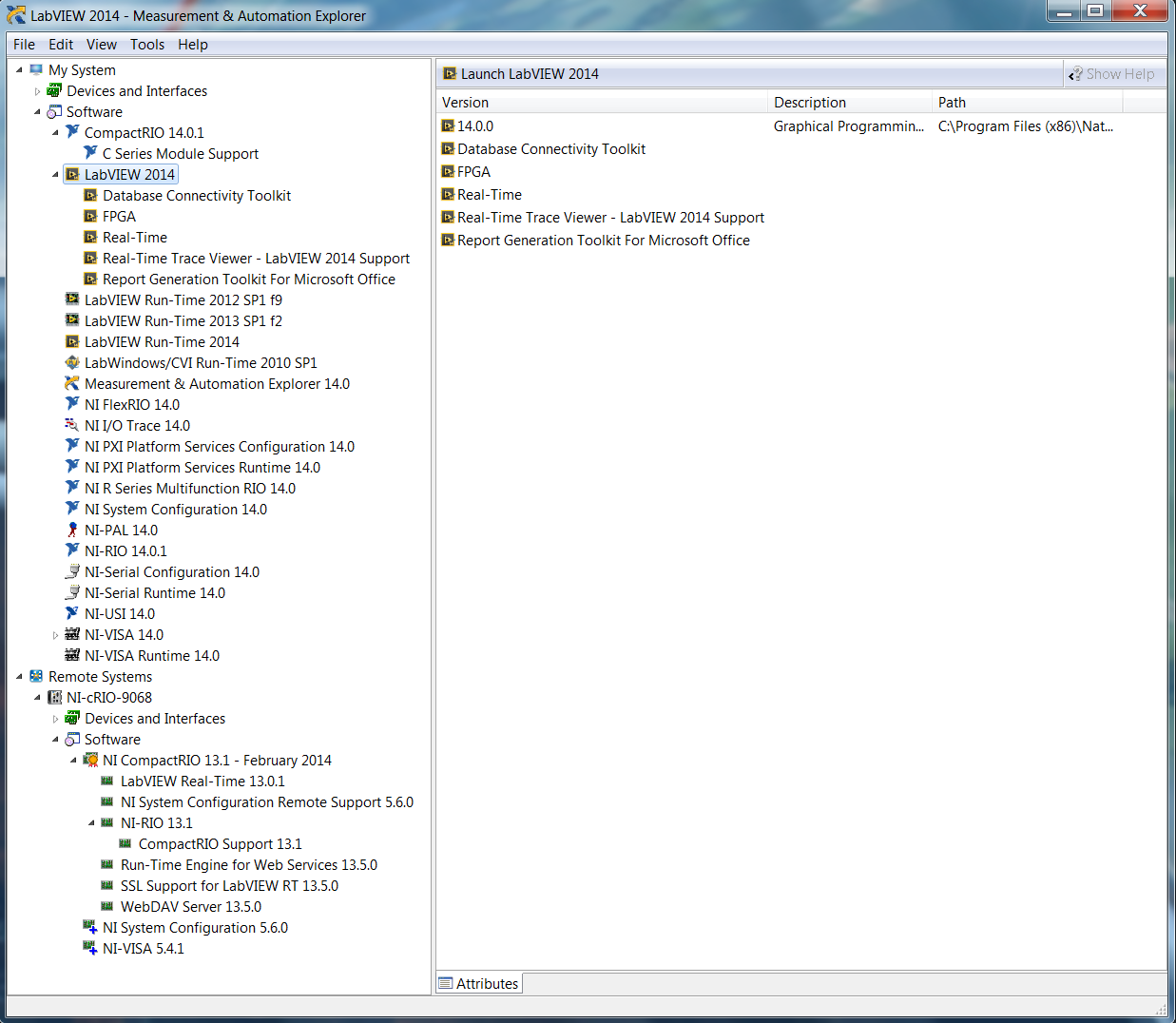Select LabVIEW Run-Time 2014 tree item
Screen dimensions: 1176x1023
(162, 341)
